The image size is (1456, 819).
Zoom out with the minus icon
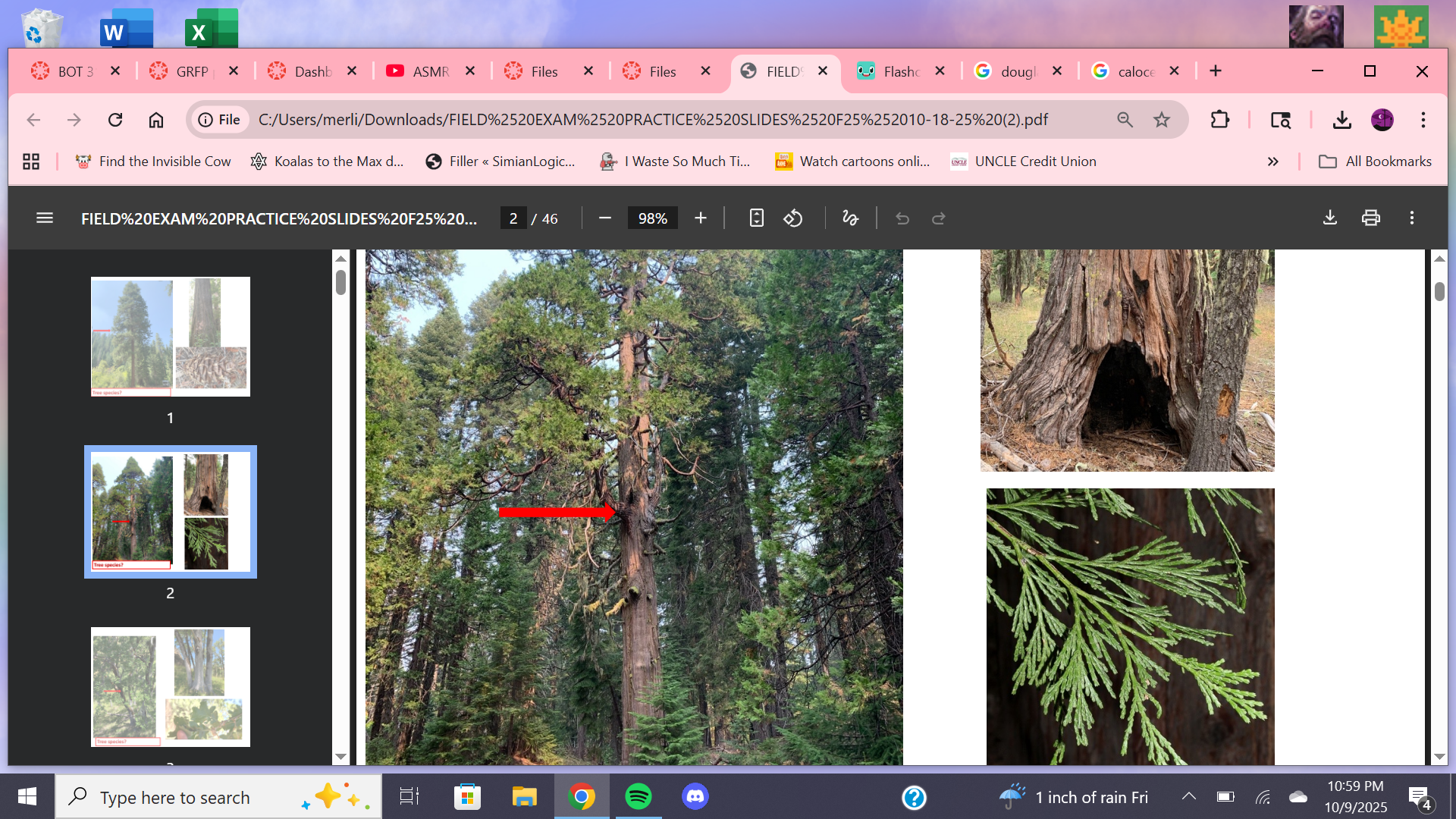point(604,218)
